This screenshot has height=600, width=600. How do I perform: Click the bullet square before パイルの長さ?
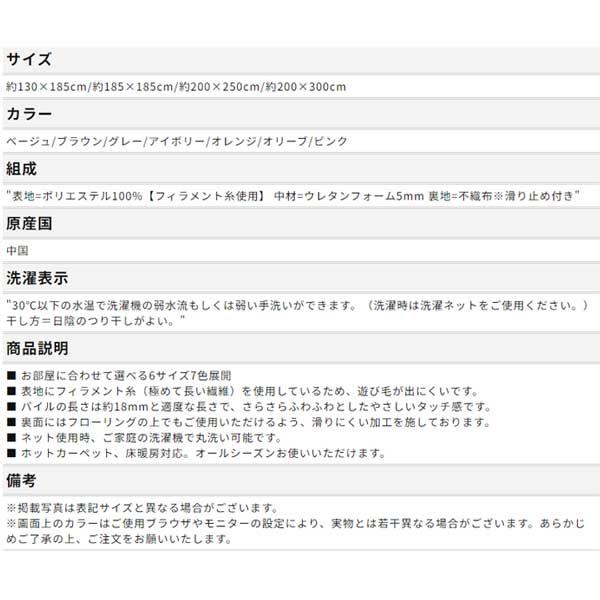(11, 406)
